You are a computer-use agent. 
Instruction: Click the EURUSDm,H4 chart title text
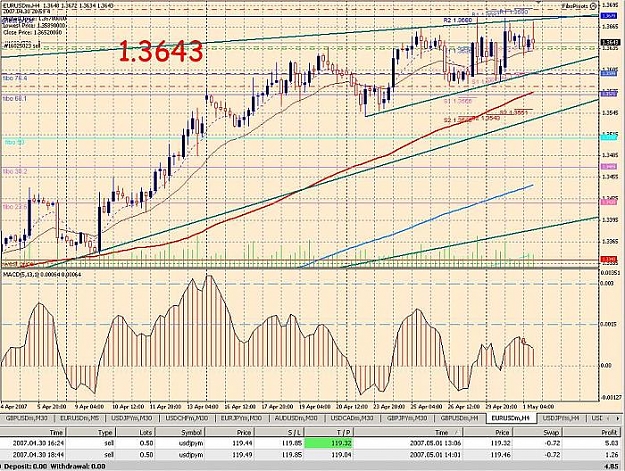(x=57, y=6)
